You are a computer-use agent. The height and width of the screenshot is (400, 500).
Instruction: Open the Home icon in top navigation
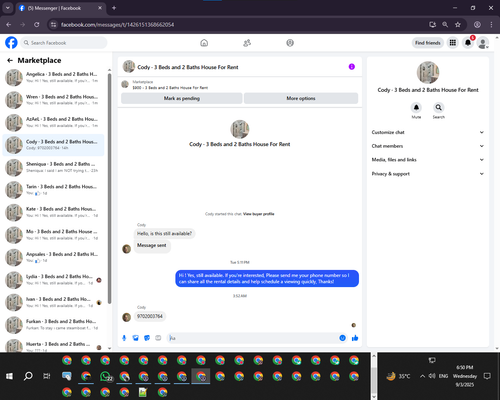click(204, 43)
